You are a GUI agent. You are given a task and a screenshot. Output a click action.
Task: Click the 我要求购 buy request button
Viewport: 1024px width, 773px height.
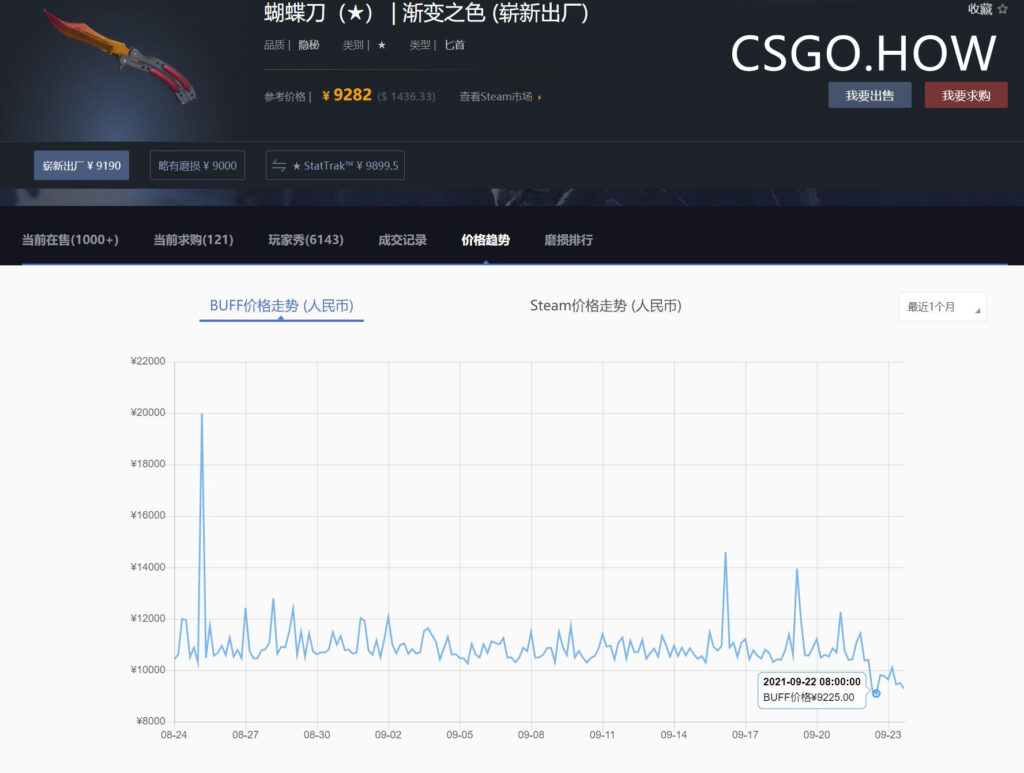tap(966, 95)
